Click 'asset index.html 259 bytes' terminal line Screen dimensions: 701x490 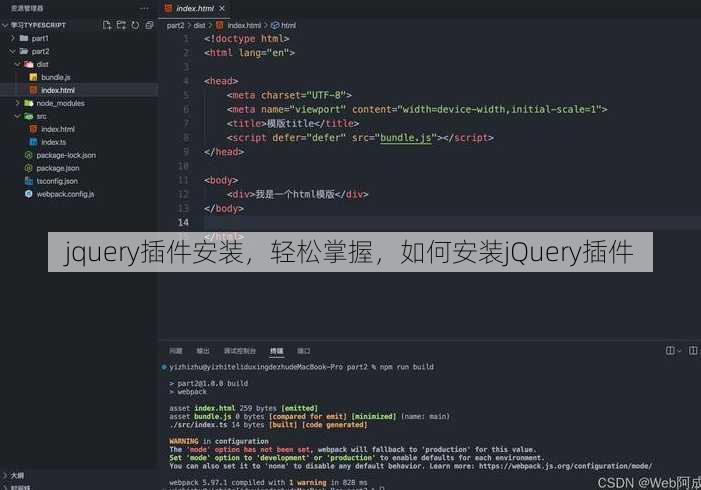244,408
